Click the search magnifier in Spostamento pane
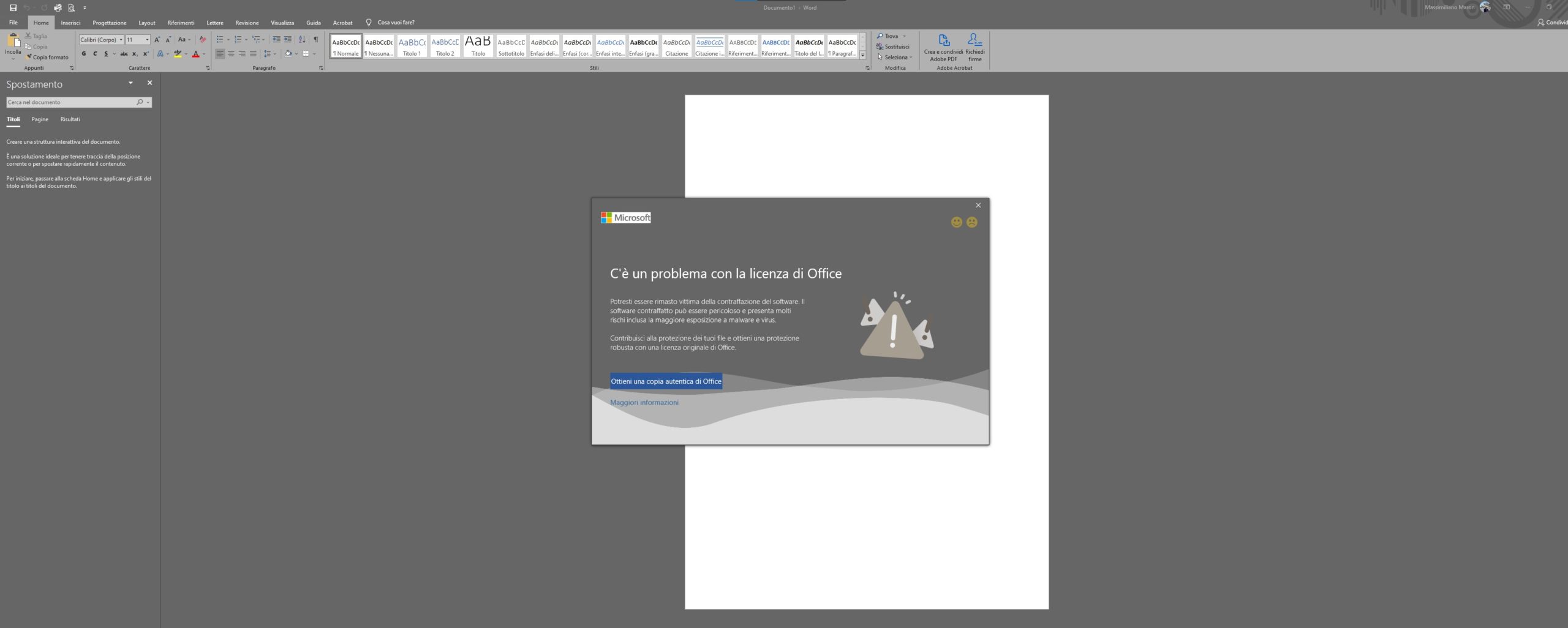 coord(140,102)
